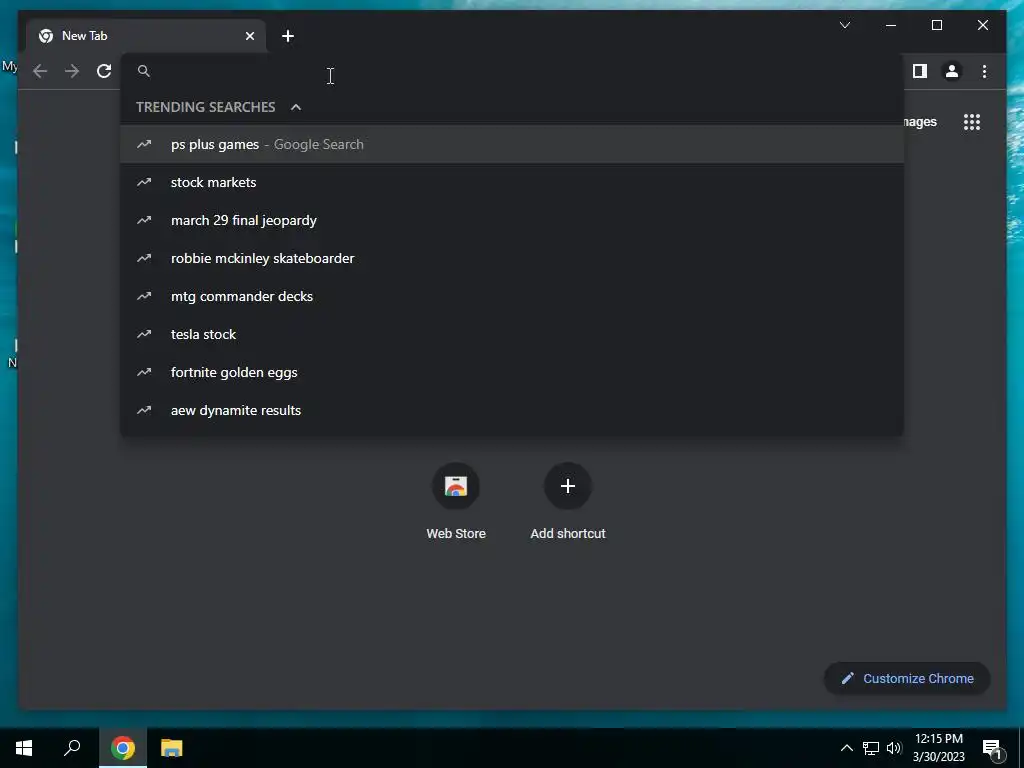Open the Google apps grid
Viewport: 1024px width, 768px height.
coord(972,122)
